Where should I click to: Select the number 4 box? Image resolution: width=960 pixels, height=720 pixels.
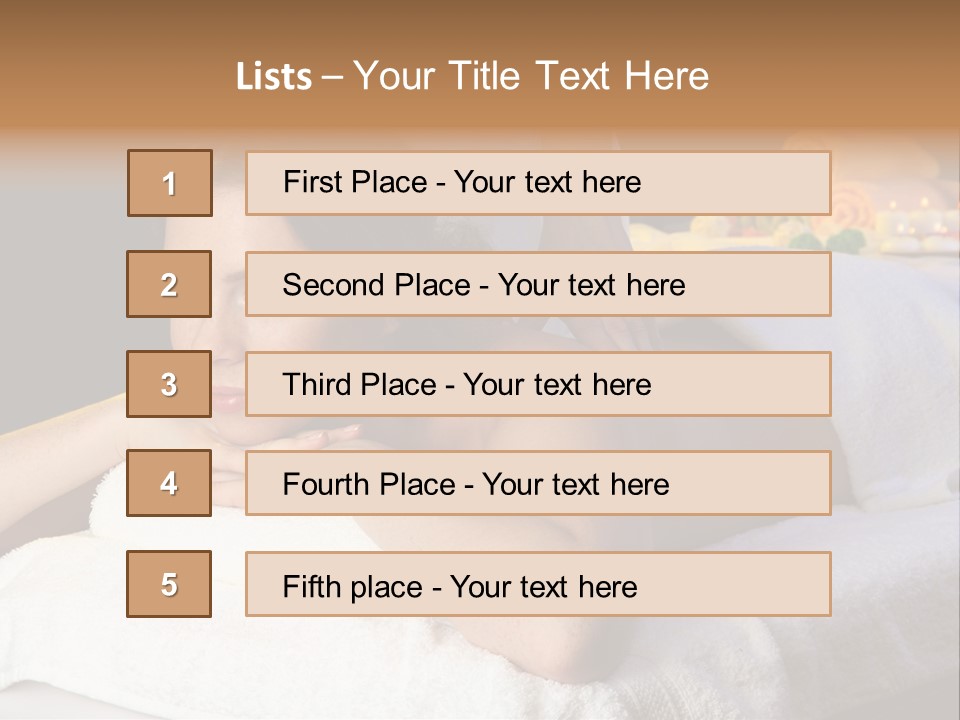(x=169, y=483)
